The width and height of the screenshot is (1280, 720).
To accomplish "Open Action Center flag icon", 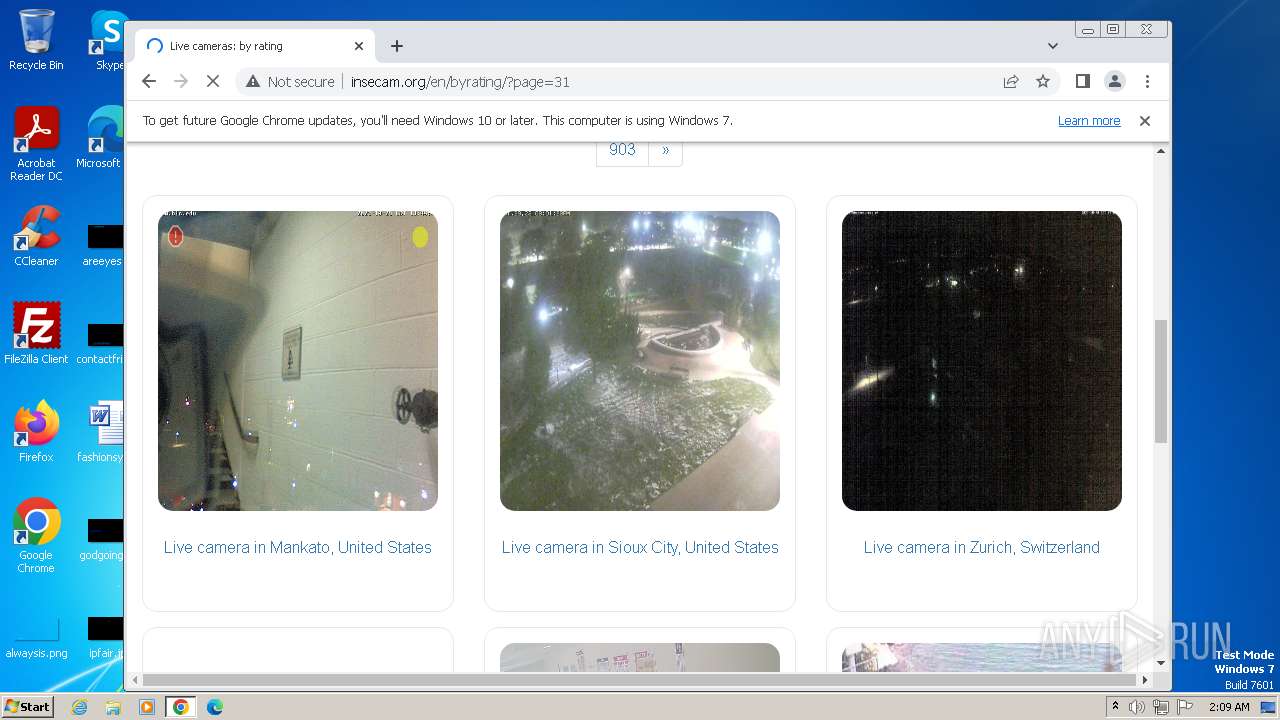I will pos(1183,707).
